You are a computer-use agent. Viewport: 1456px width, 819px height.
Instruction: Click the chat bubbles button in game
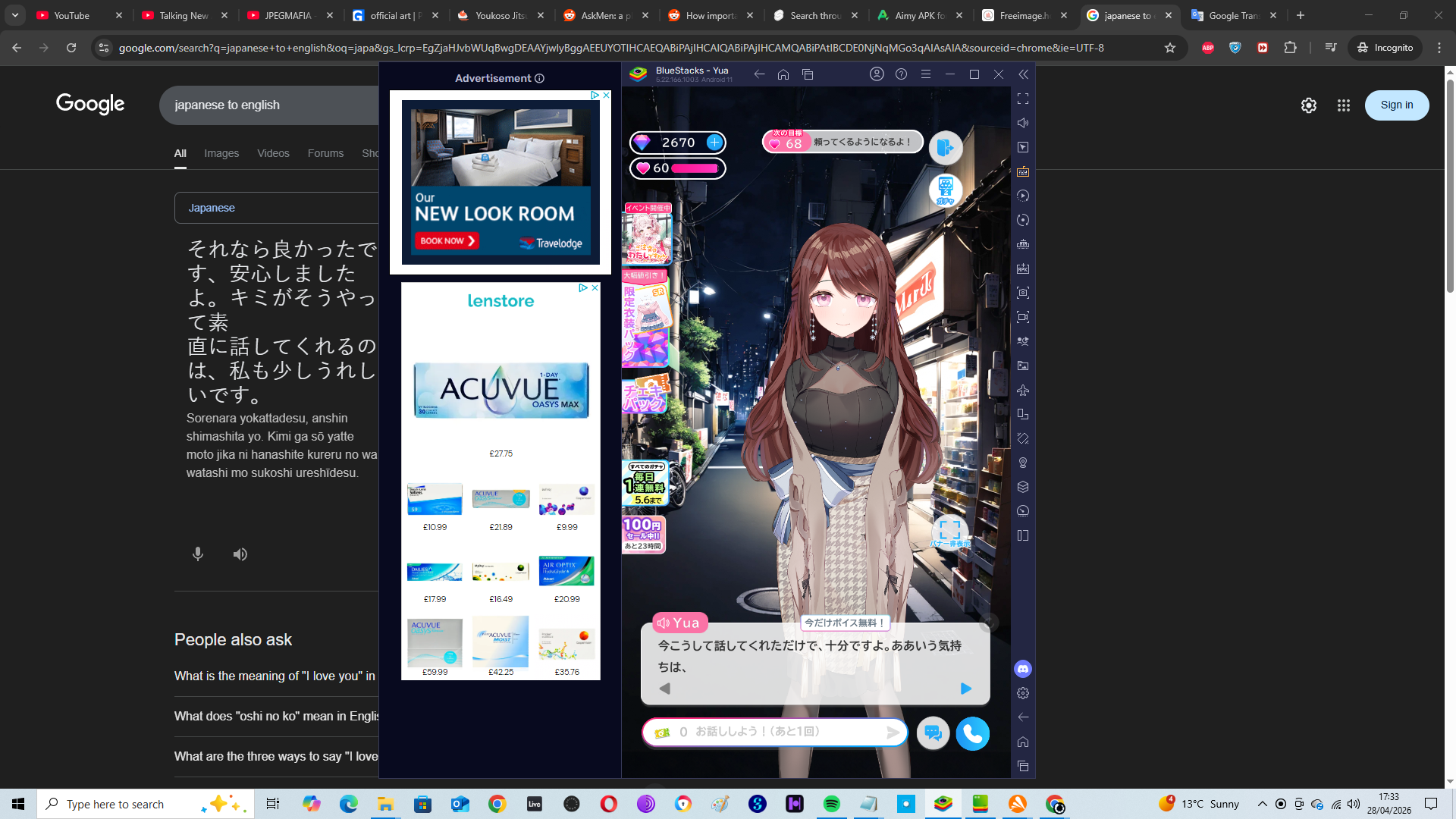[933, 733]
